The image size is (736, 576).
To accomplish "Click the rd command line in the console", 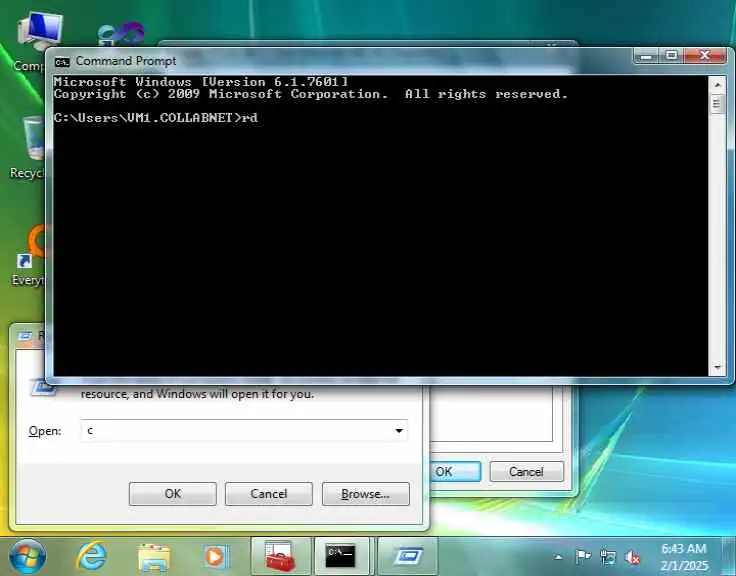I will (x=156, y=117).
